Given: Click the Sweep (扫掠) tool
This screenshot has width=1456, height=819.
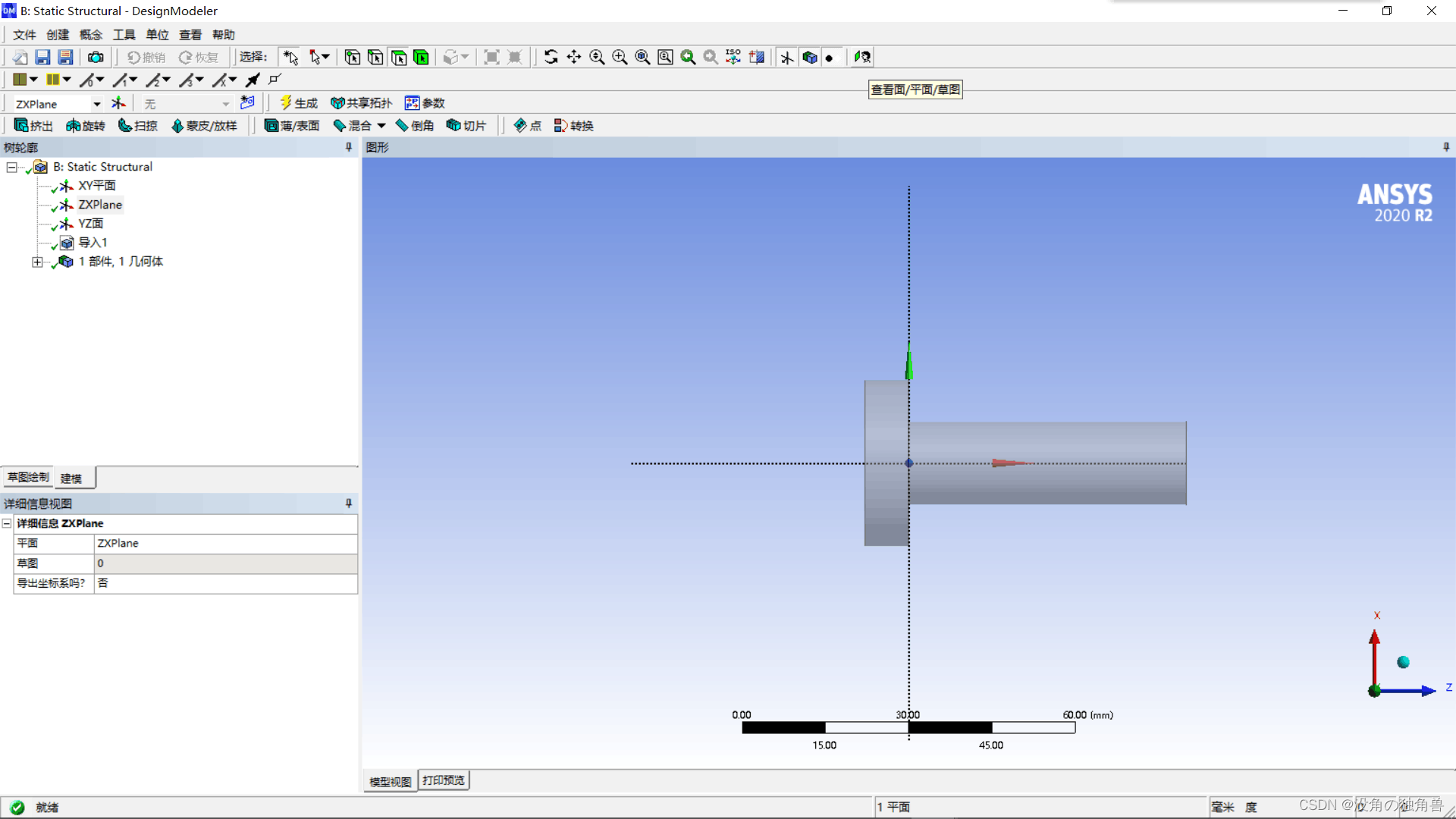Looking at the screenshot, I should point(137,126).
